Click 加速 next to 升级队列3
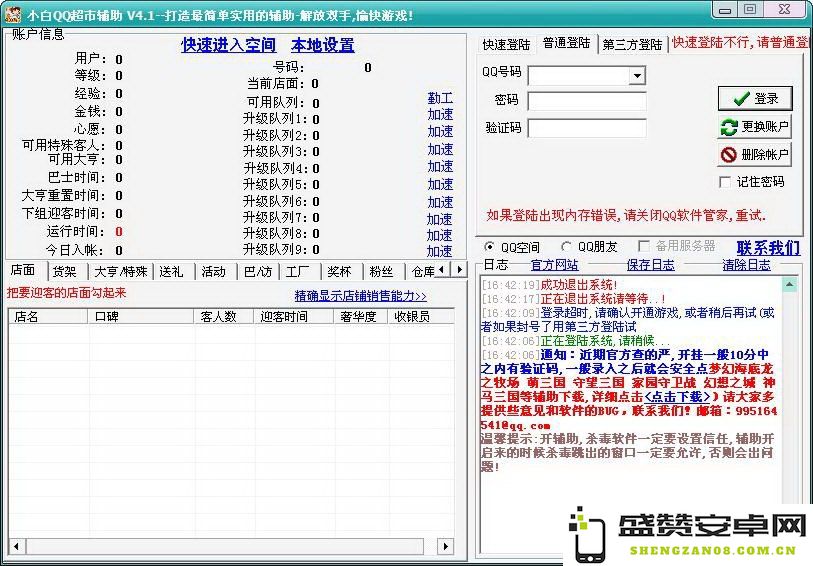 click(440, 149)
